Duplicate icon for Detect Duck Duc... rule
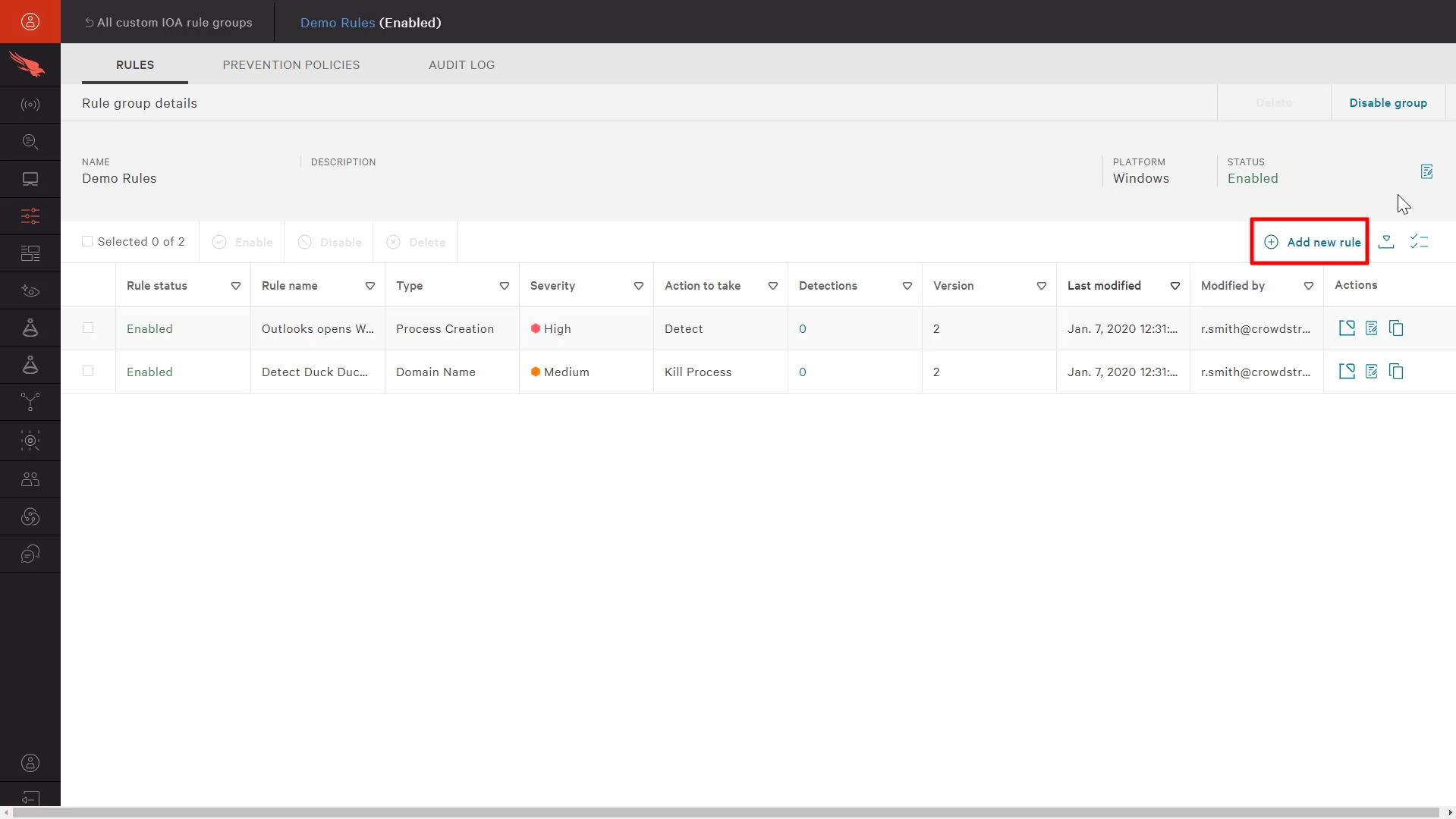The image size is (1456, 819). click(1396, 372)
